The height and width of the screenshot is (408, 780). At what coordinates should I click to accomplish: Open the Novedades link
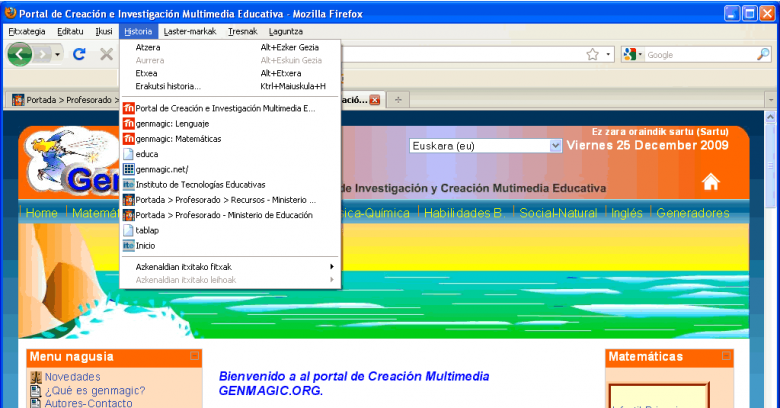point(73,377)
